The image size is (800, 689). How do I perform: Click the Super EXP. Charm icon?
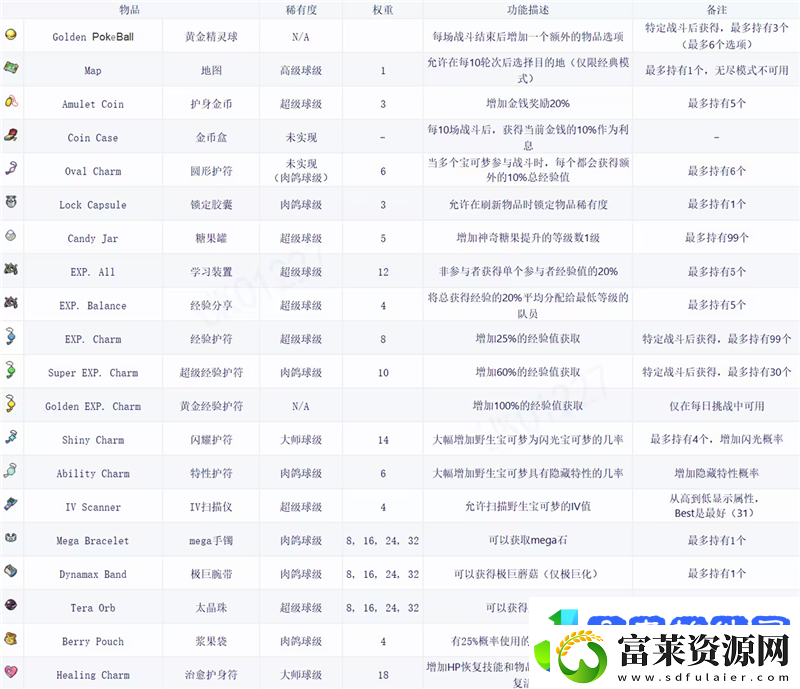coord(11,370)
